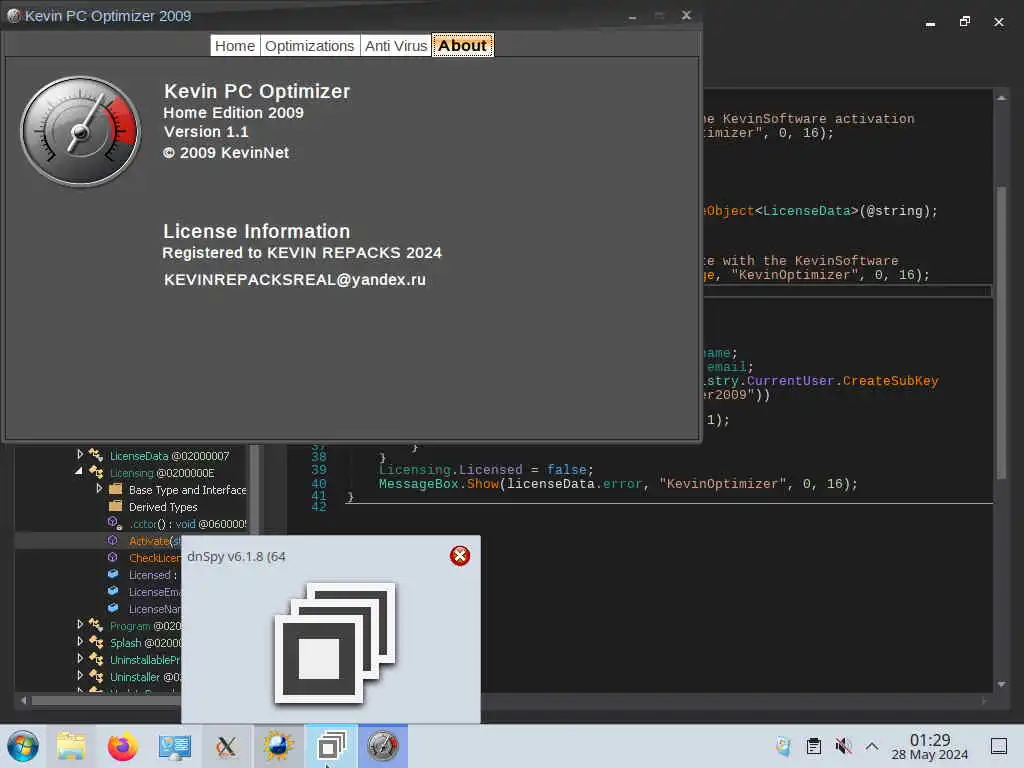The height and width of the screenshot is (768, 1024).
Task: Click the KEVINREPACKSREAL@yandex.ru email text
Action: [x=295, y=280]
